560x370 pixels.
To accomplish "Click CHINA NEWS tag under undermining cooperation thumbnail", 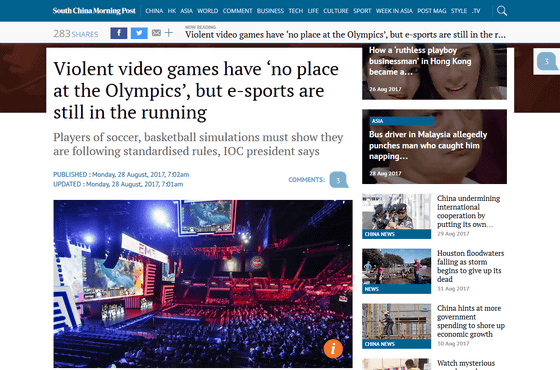I will 396,234.
